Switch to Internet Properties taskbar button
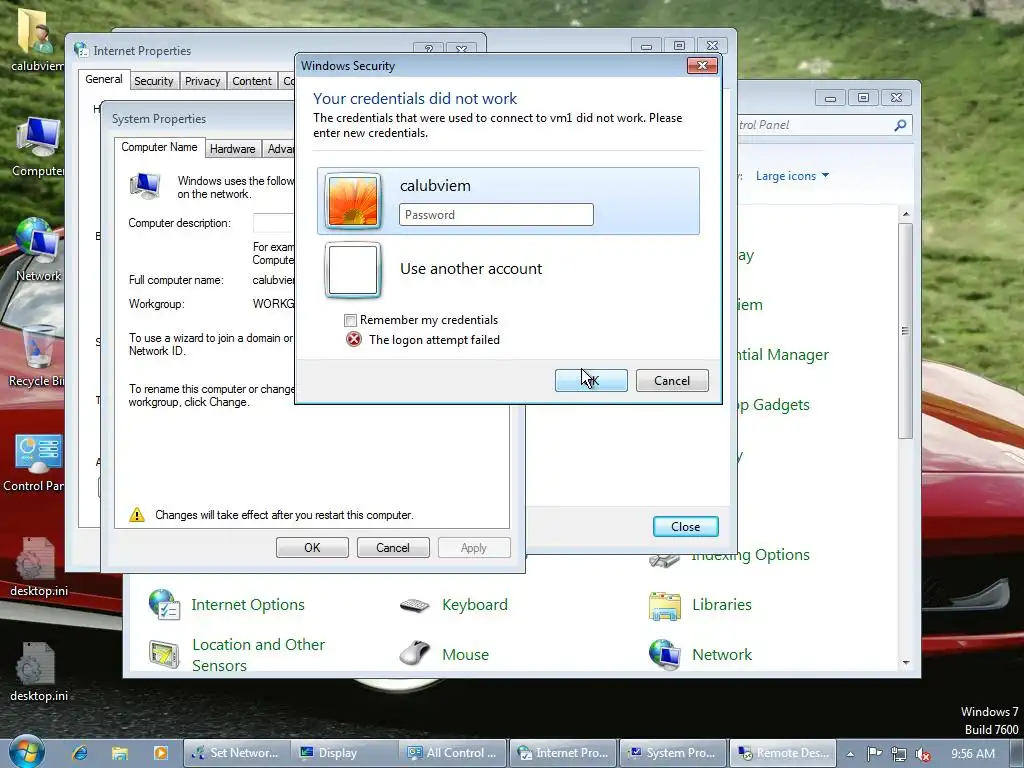 (562, 753)
